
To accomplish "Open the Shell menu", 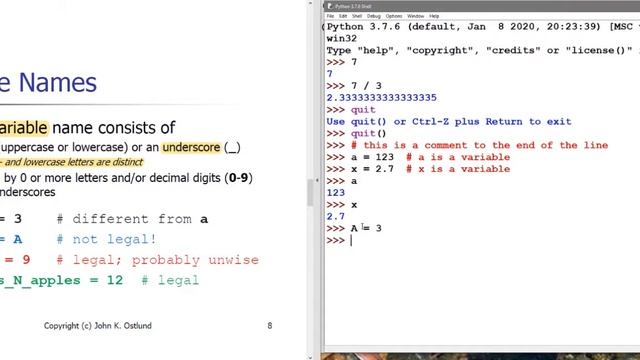I will pyautogui.click(x=357, y=16).
